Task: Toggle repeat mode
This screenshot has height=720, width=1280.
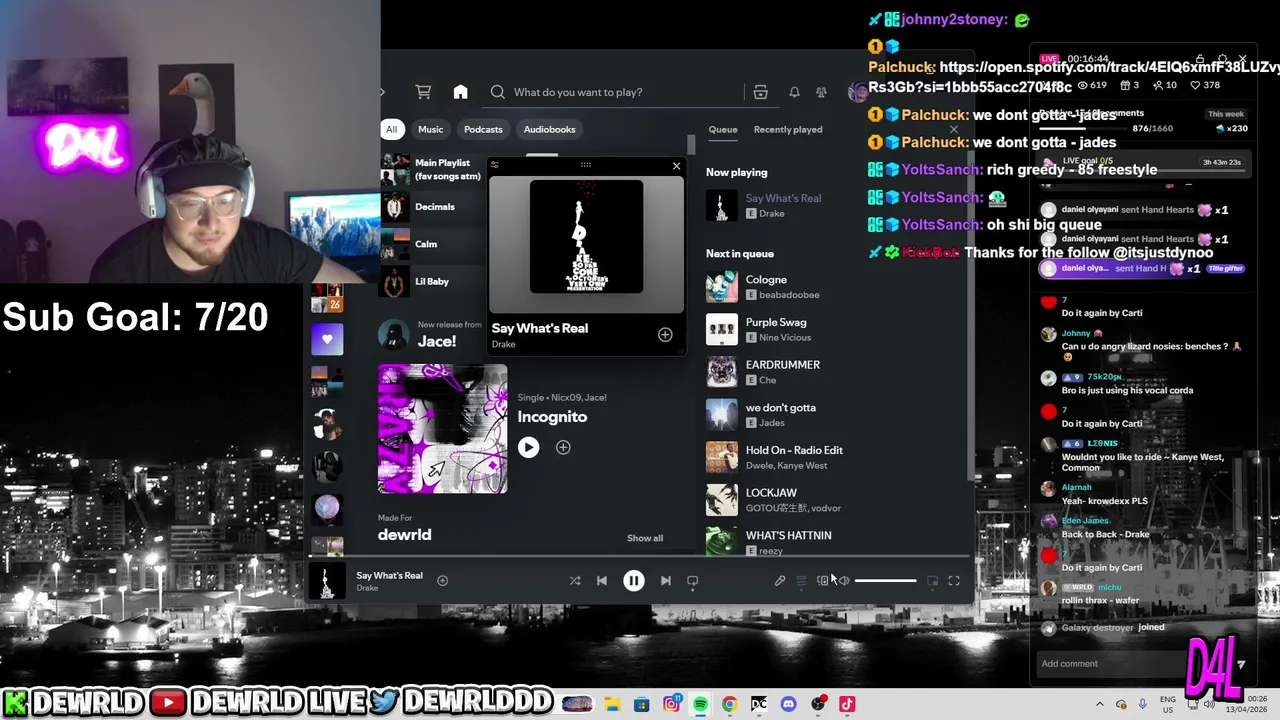Action: 692,581
